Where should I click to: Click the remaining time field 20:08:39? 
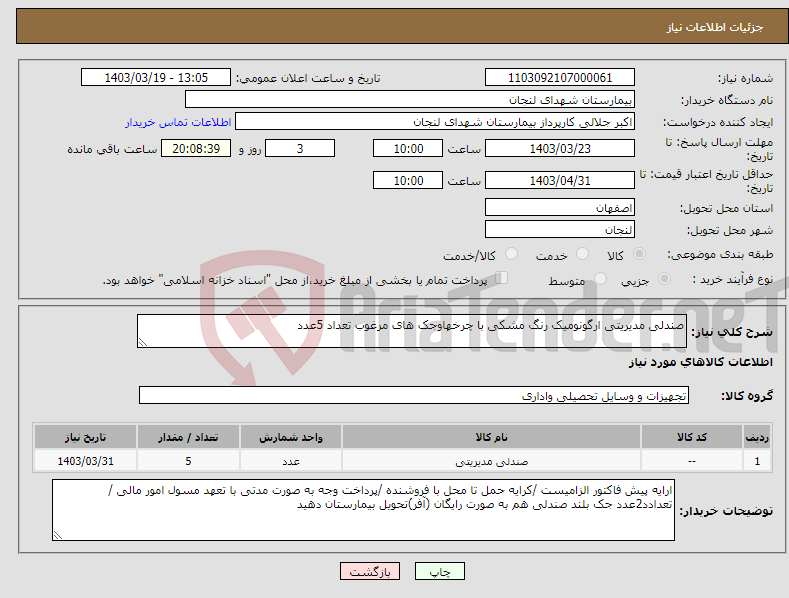click(x=196, y=148)
